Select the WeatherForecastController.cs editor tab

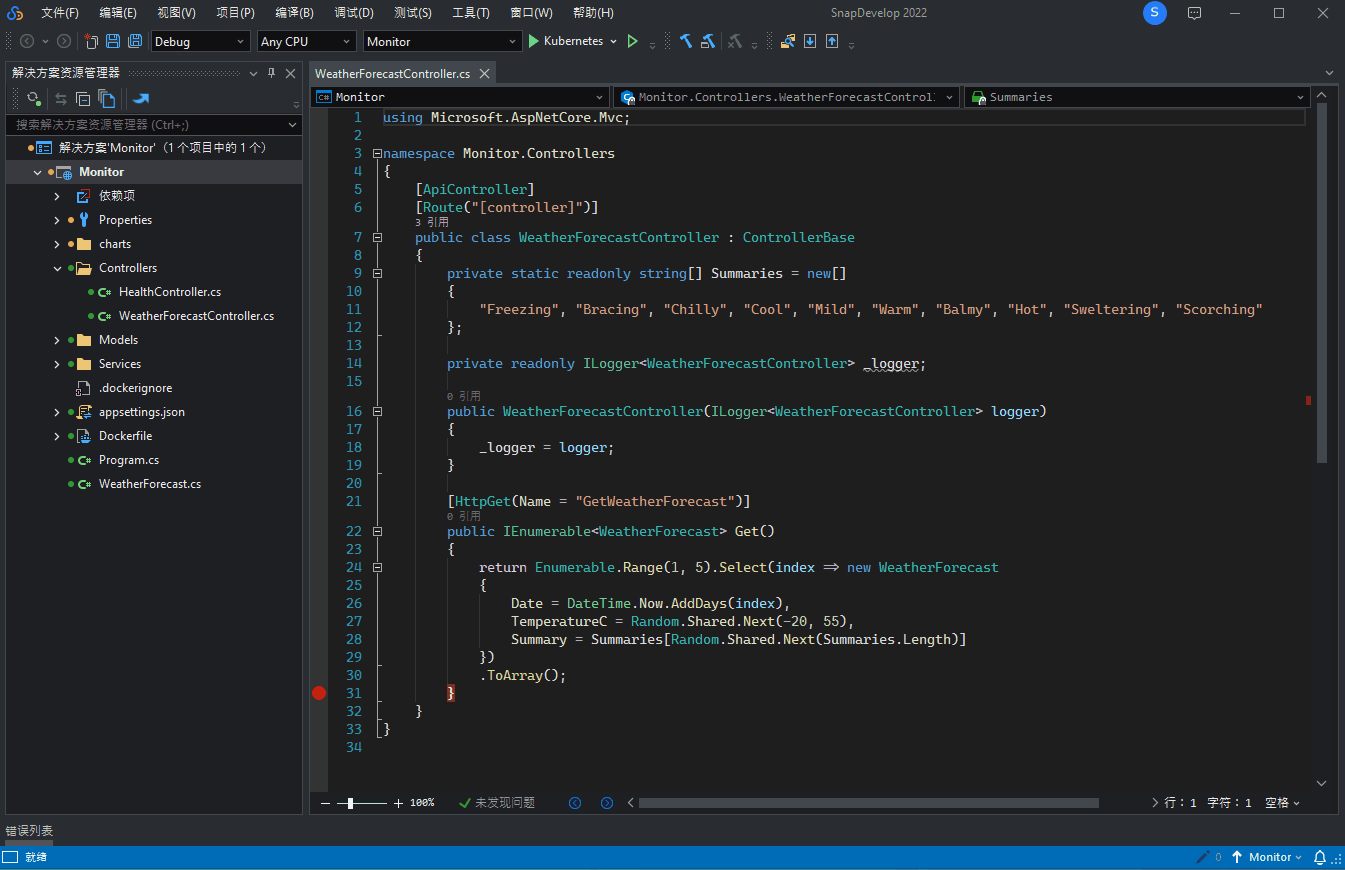tap(392, 74)
